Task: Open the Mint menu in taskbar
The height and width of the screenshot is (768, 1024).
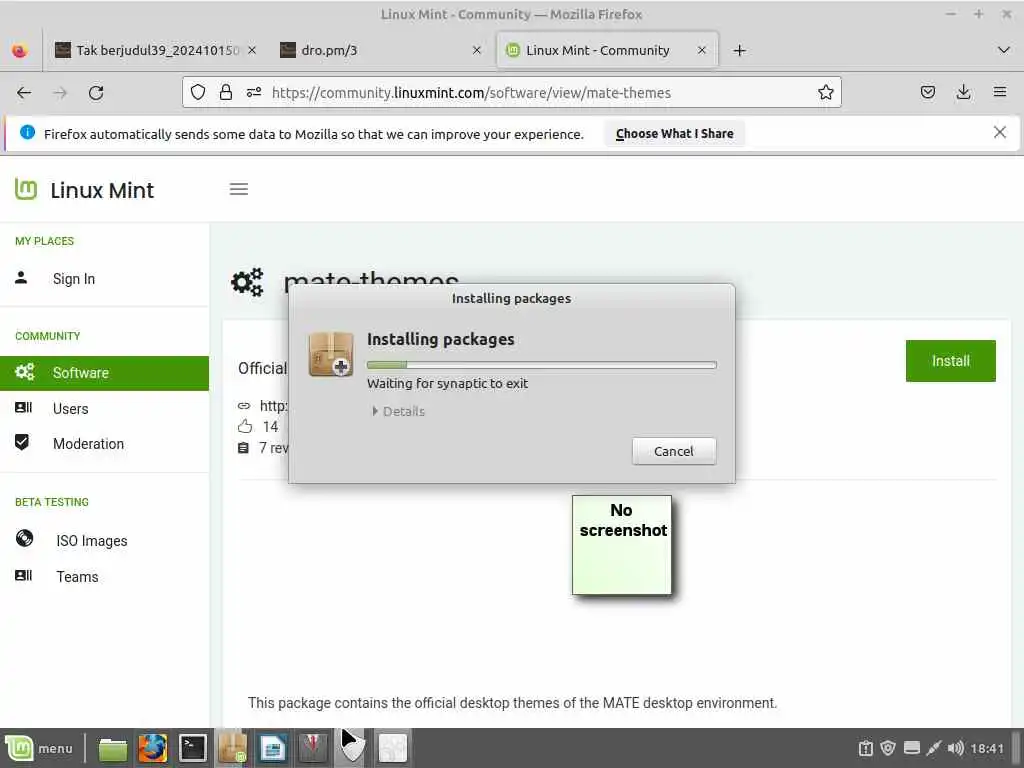Action: click(39, 748)
